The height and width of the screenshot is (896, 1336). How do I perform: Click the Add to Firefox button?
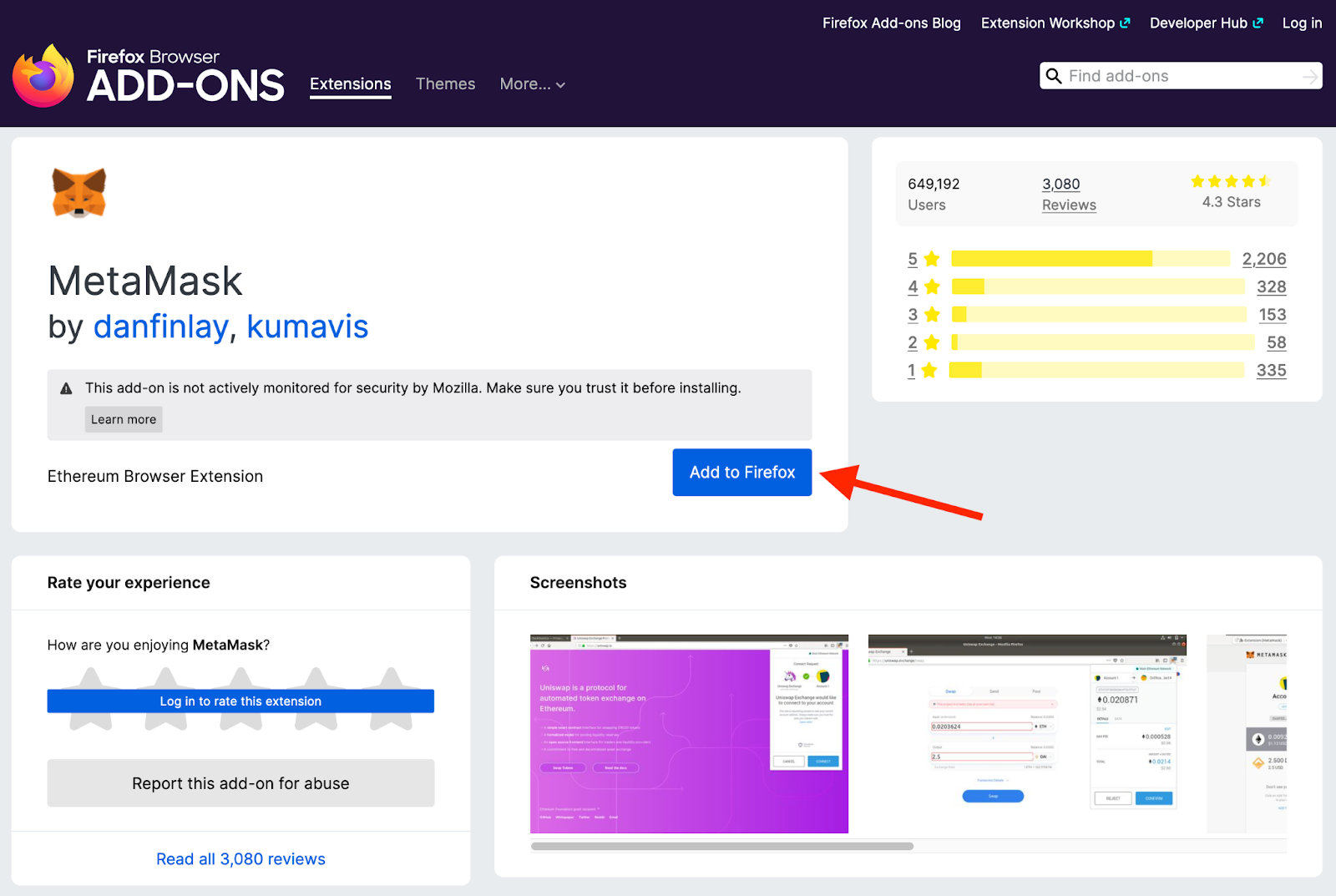(742, 473)
